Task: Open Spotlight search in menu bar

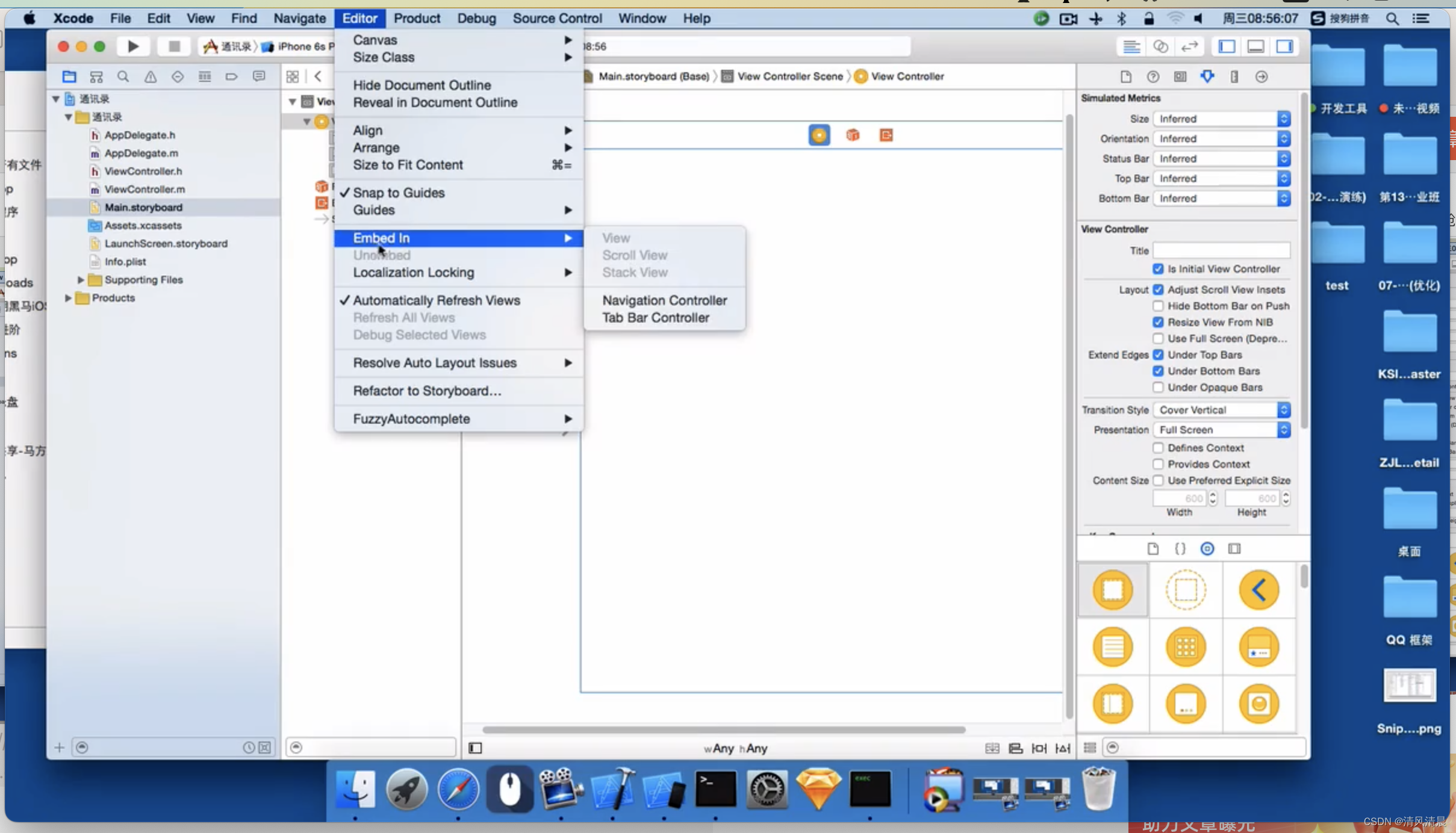Action: pyautogui.click(x=1392, y=18)
